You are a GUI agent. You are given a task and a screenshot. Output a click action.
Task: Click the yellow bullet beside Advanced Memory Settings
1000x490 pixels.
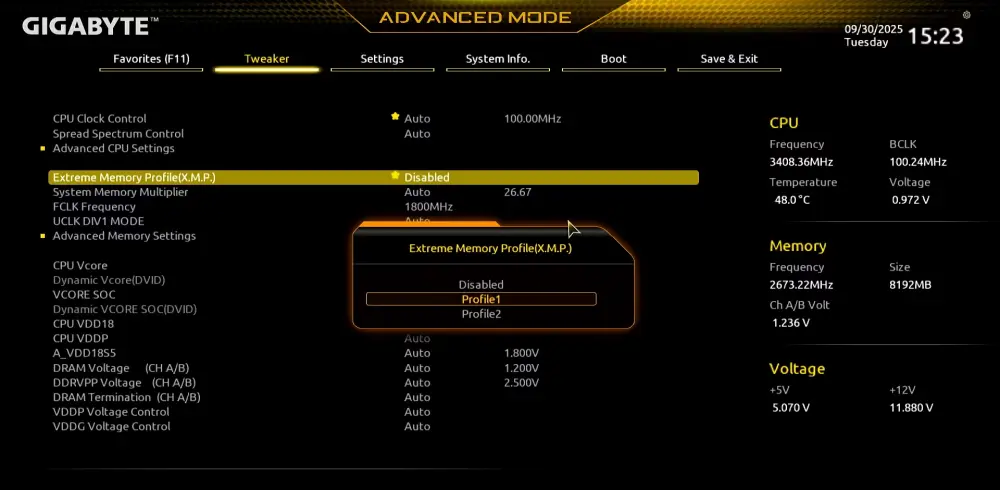[43, 236]
